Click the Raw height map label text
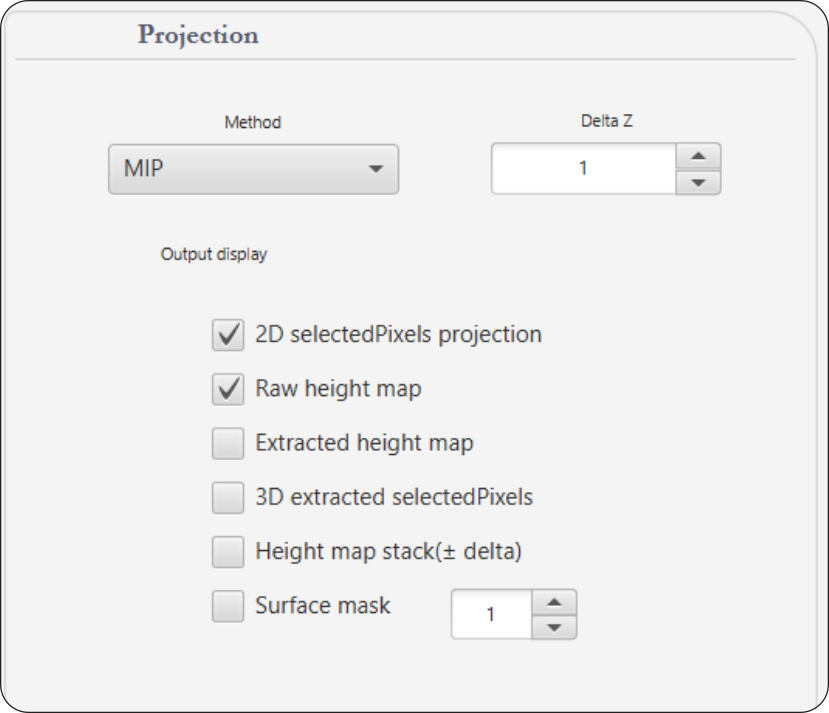Screen dimensions: 829x713 point(338,388)
